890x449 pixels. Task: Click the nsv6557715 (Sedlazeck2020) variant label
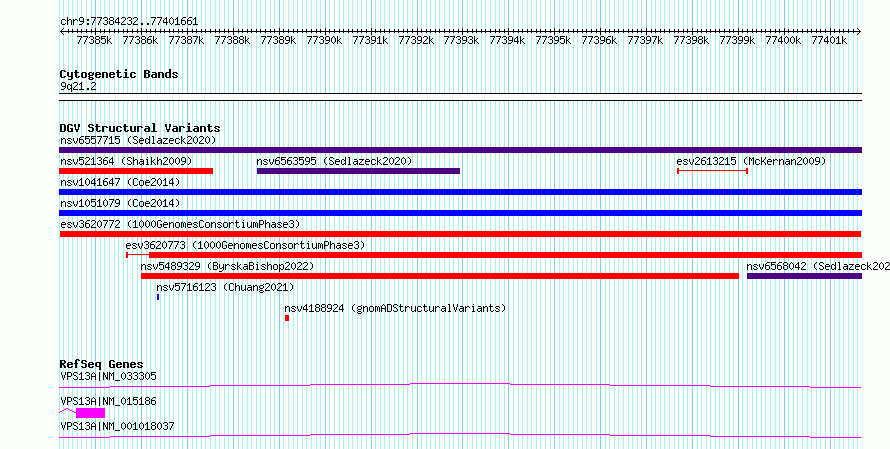click(138, 140)
